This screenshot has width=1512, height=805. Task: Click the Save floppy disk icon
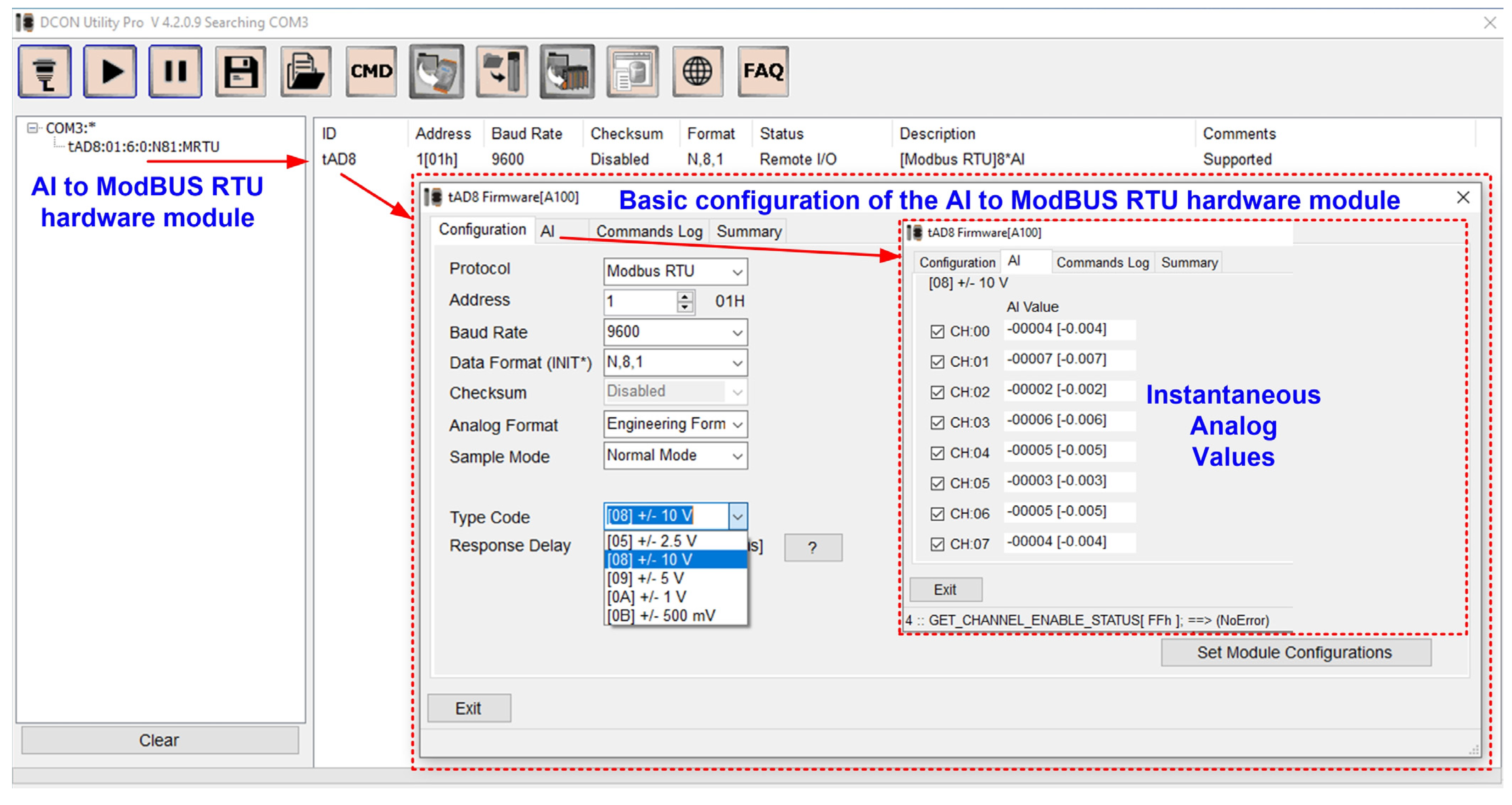click(241, 72)
